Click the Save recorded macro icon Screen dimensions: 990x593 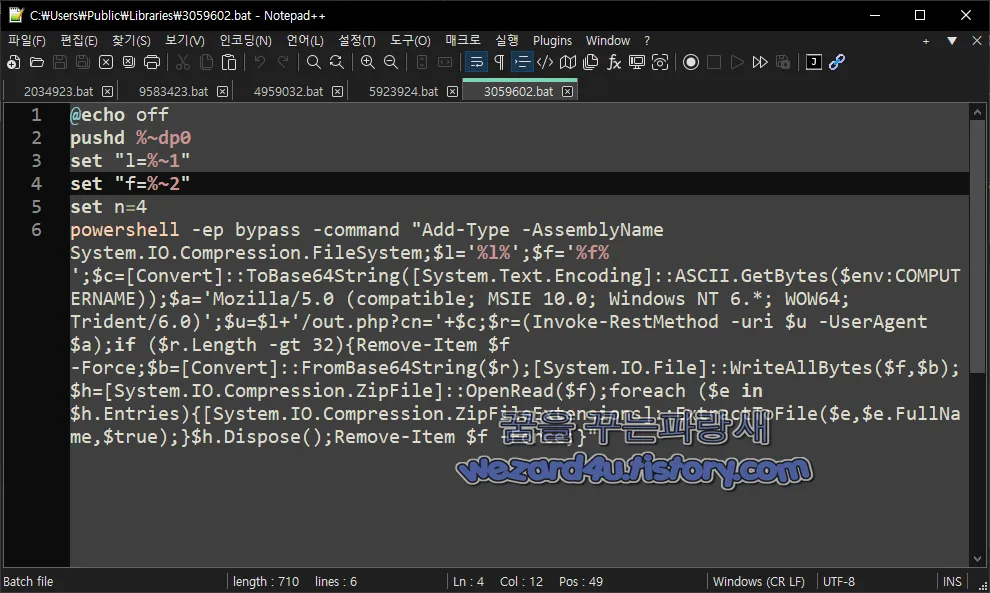(783, 62)
